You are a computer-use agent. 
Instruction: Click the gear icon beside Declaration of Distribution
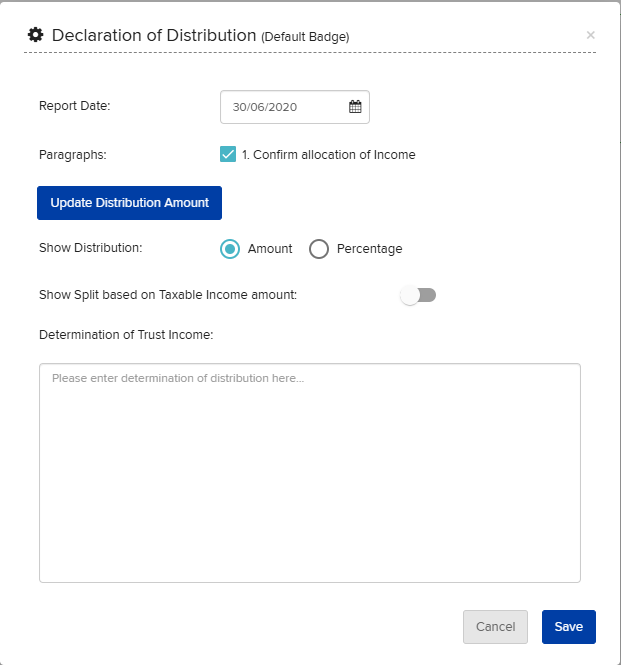tap(36, 35)
